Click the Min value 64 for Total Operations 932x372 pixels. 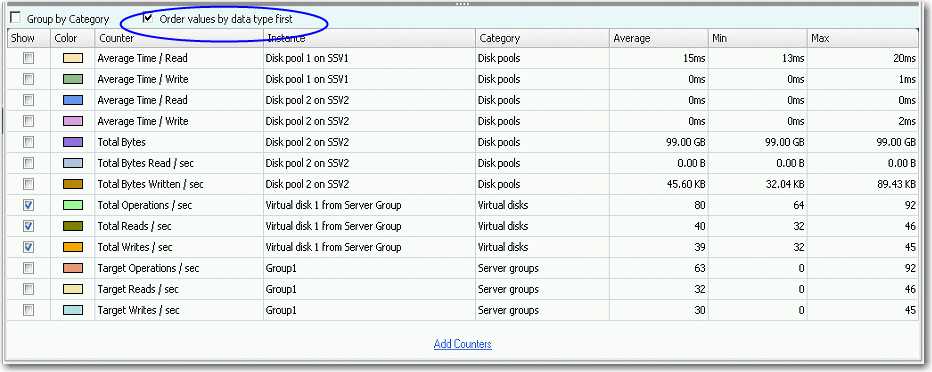pos(798,205)
